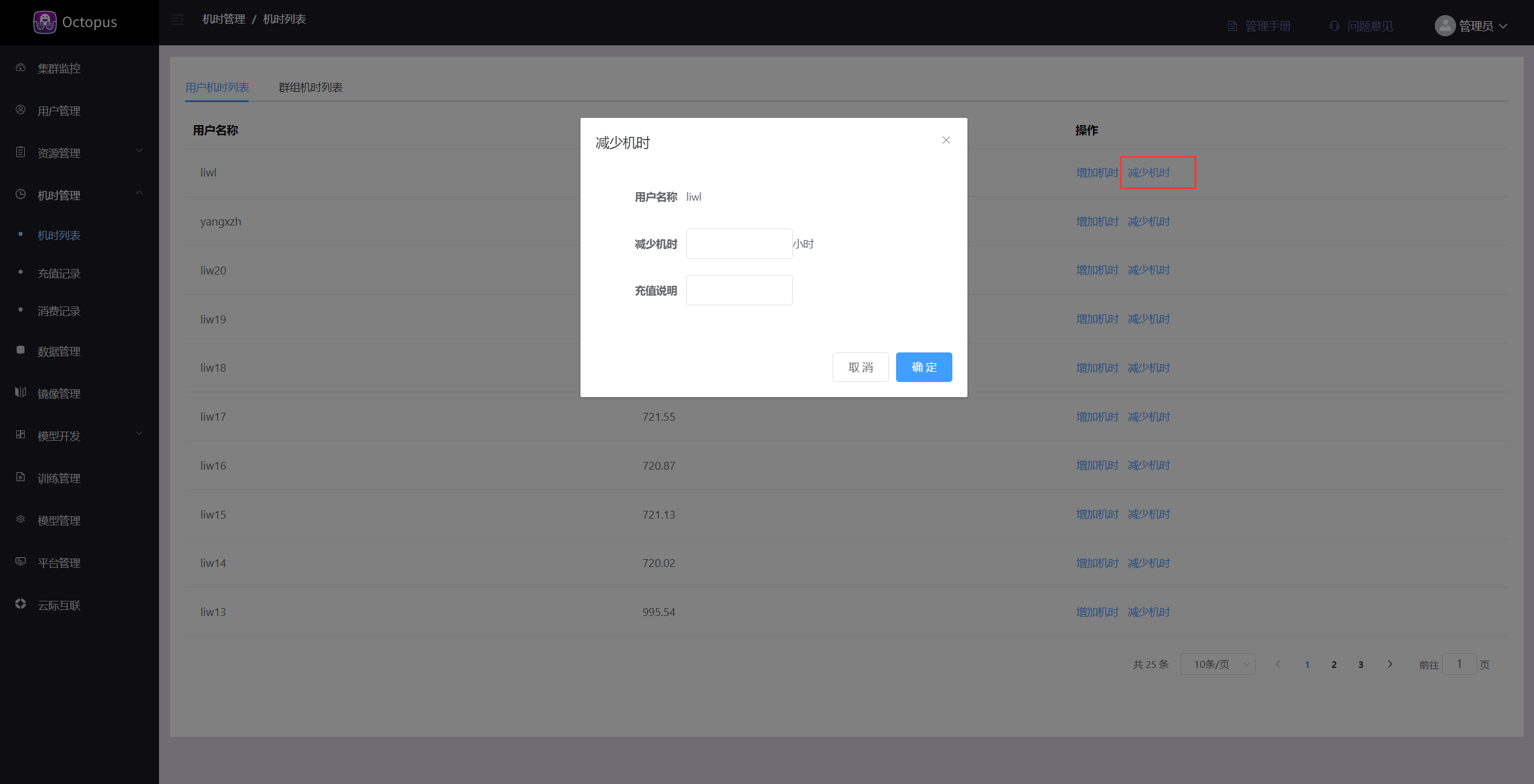Click the 721.55 value in liw17 row

[658, 417]
